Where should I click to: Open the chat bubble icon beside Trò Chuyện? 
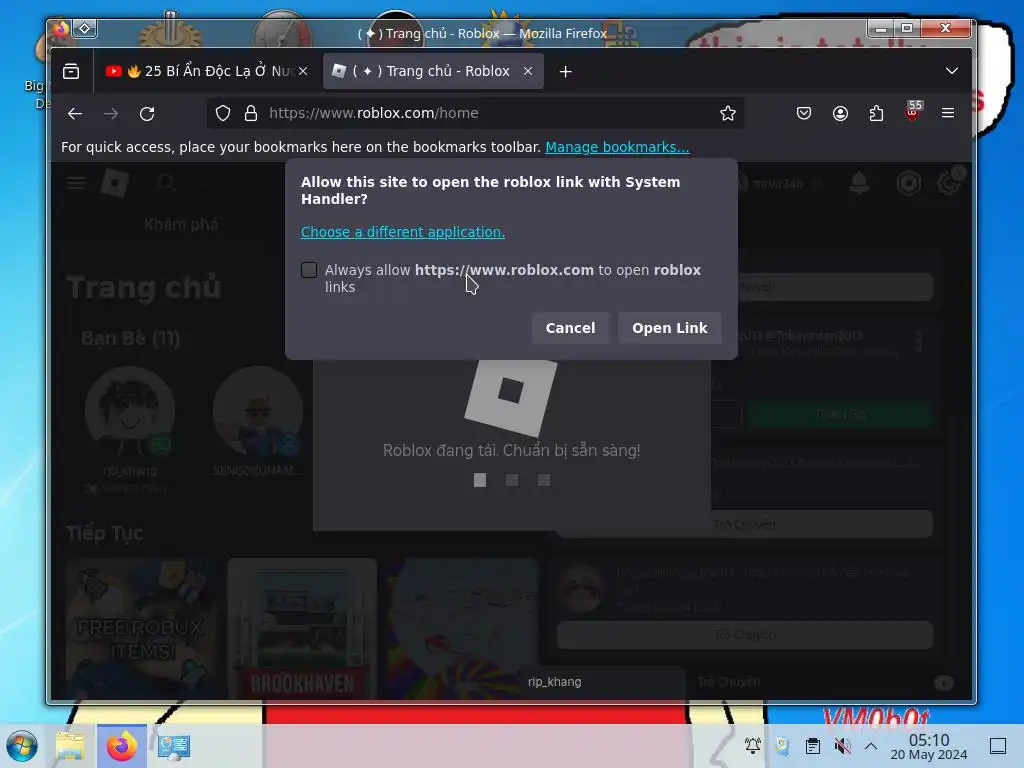pos(943,682)
